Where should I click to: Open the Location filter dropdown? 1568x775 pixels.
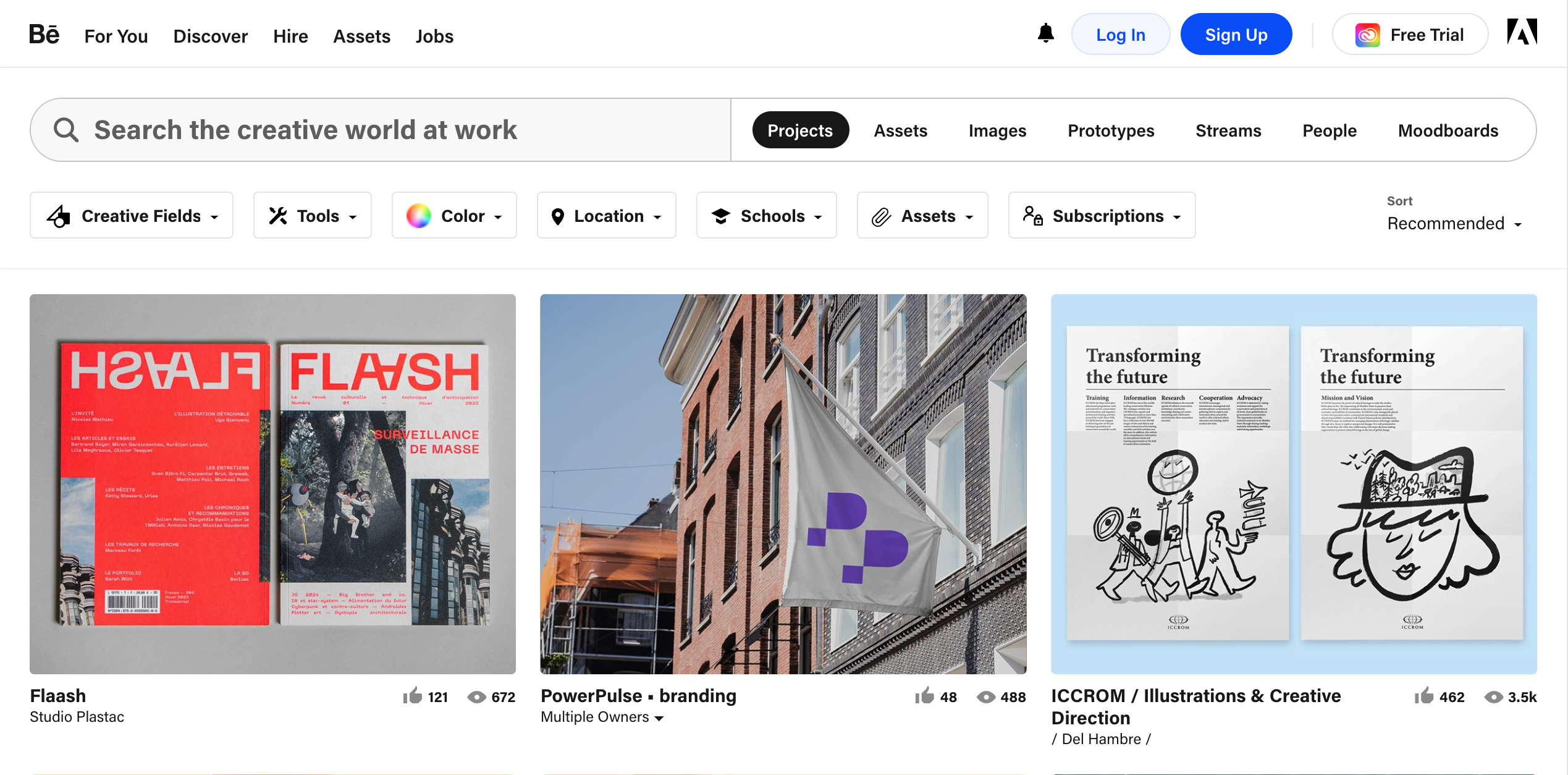[607, 216]
